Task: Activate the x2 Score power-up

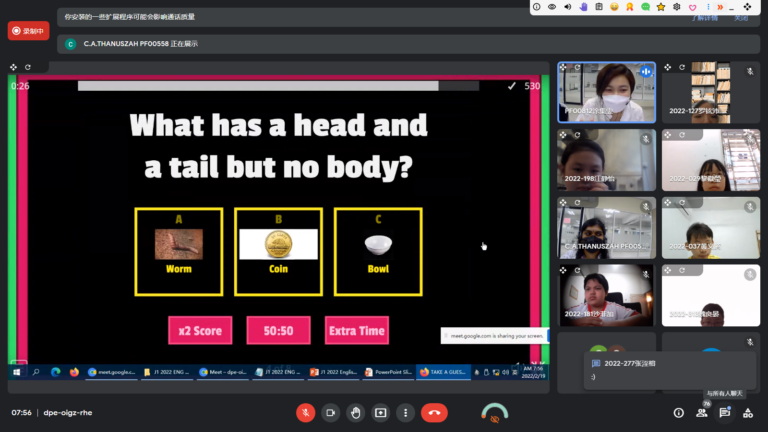Action: (200, 330)
